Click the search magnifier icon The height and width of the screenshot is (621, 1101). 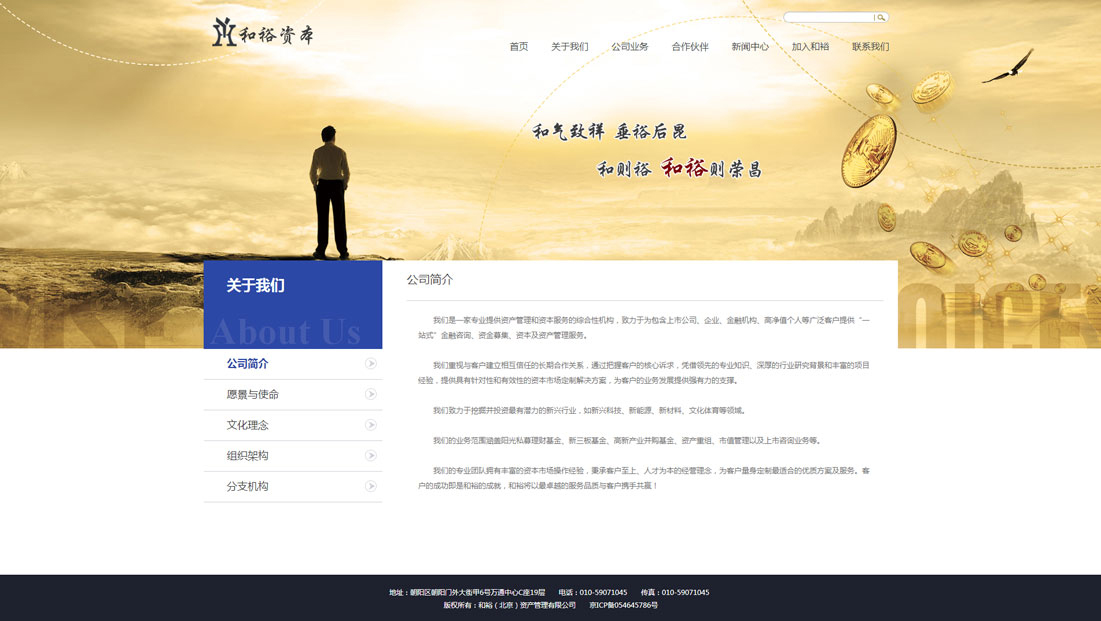(880, 16)
